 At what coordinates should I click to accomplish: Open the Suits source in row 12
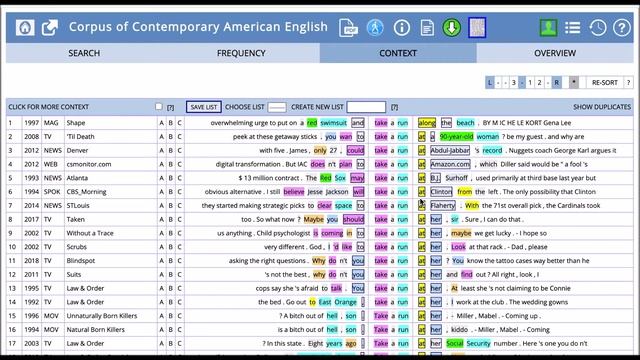coord(74,274)
